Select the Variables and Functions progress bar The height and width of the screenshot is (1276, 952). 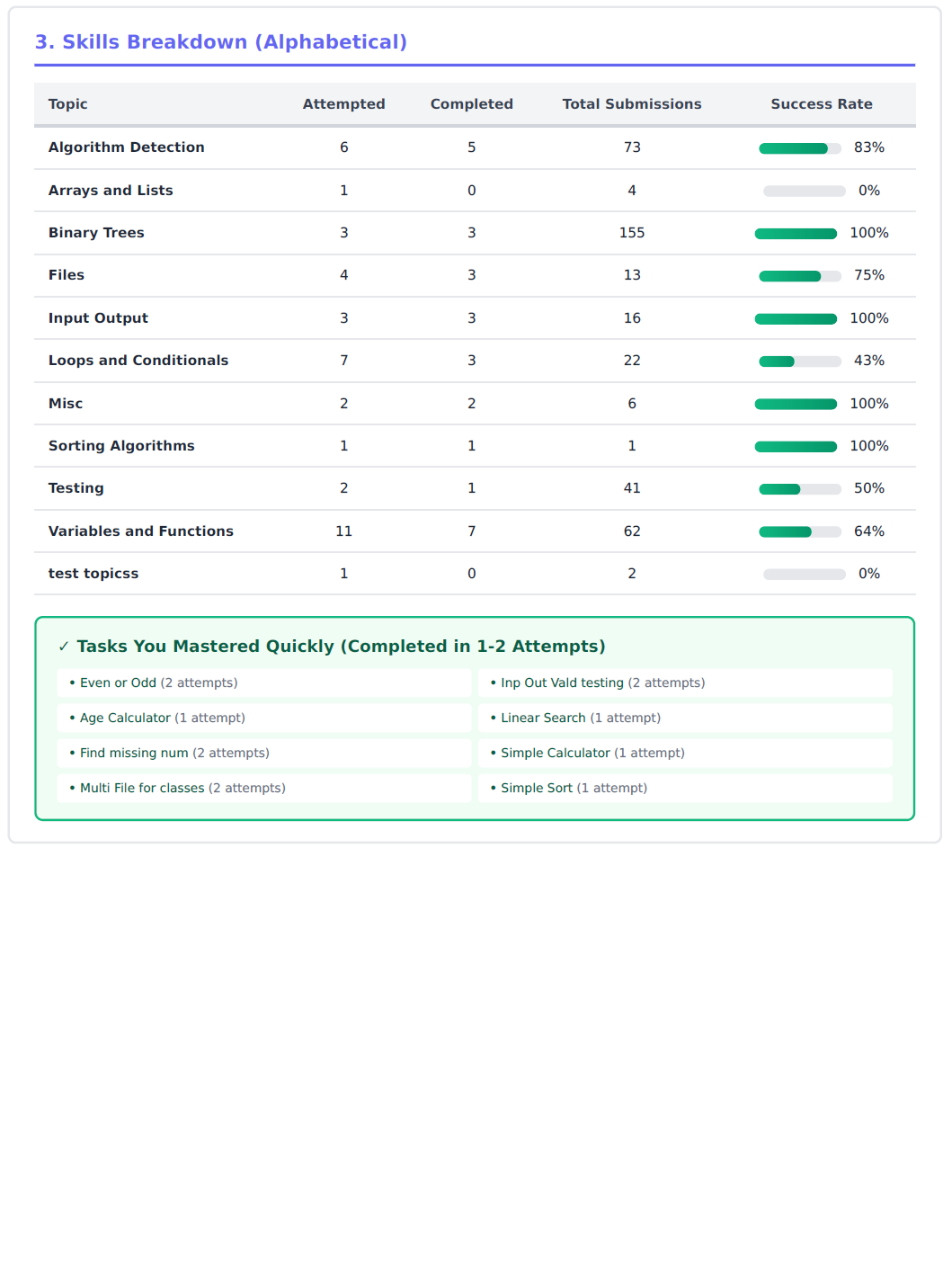799,532
